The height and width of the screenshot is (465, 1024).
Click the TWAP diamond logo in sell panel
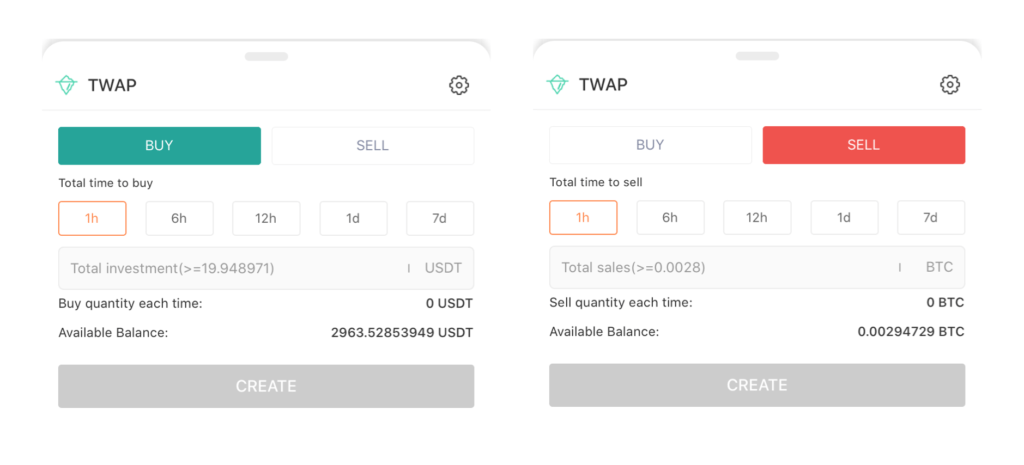[557, 84]
